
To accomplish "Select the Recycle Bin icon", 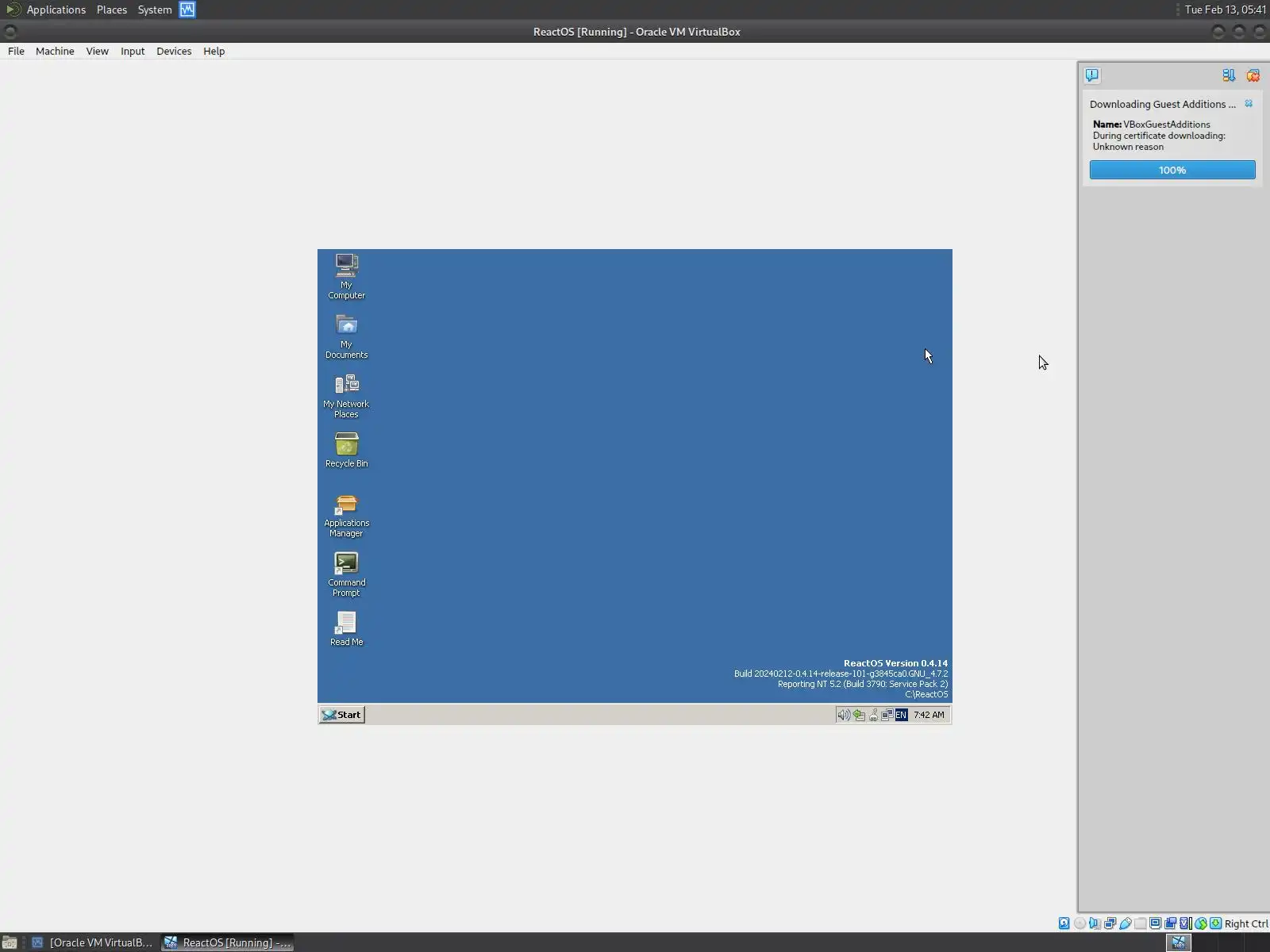I will (347, 450).
